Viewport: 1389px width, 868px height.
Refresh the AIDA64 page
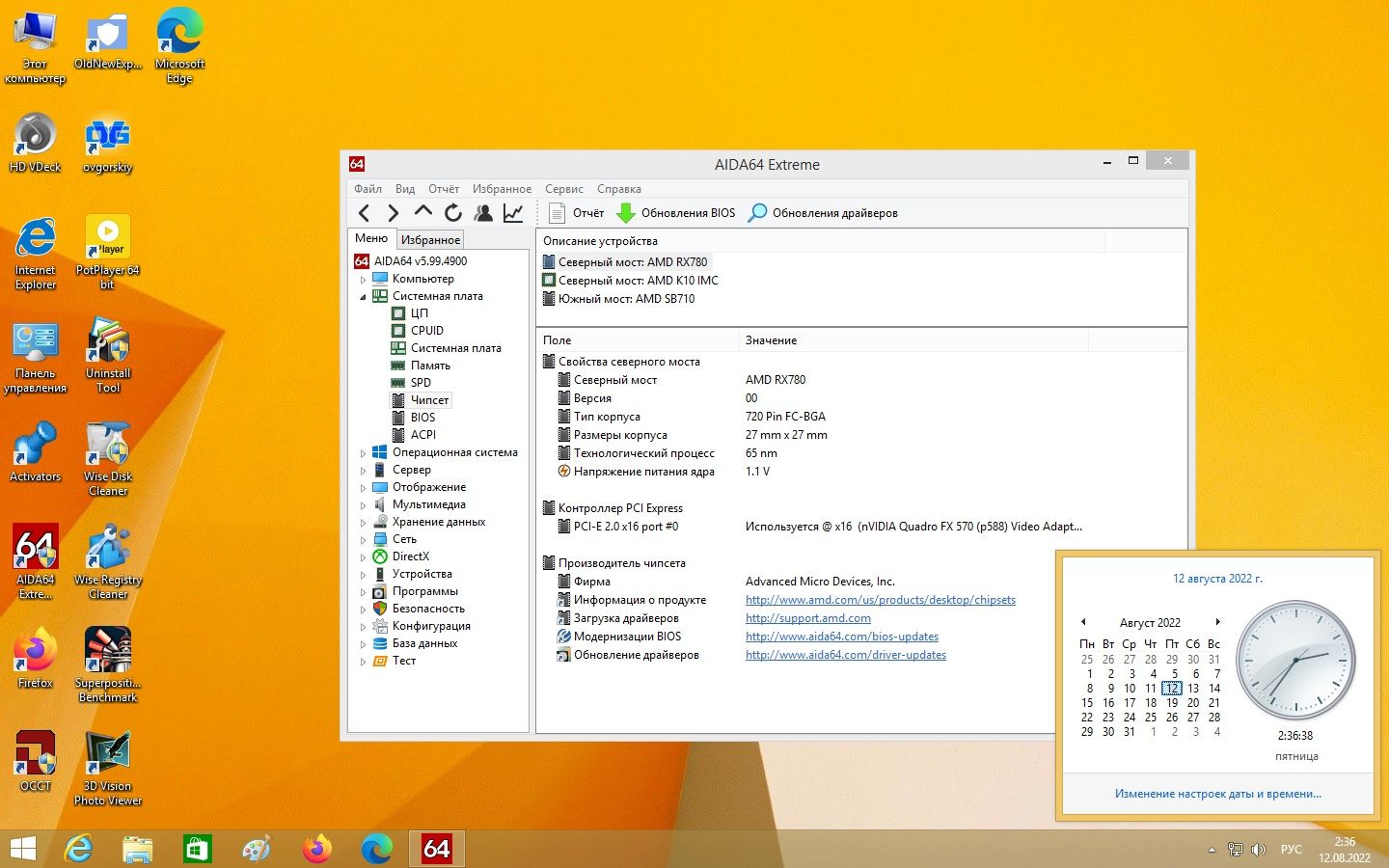pyautogui.click(x=453, y=213)
